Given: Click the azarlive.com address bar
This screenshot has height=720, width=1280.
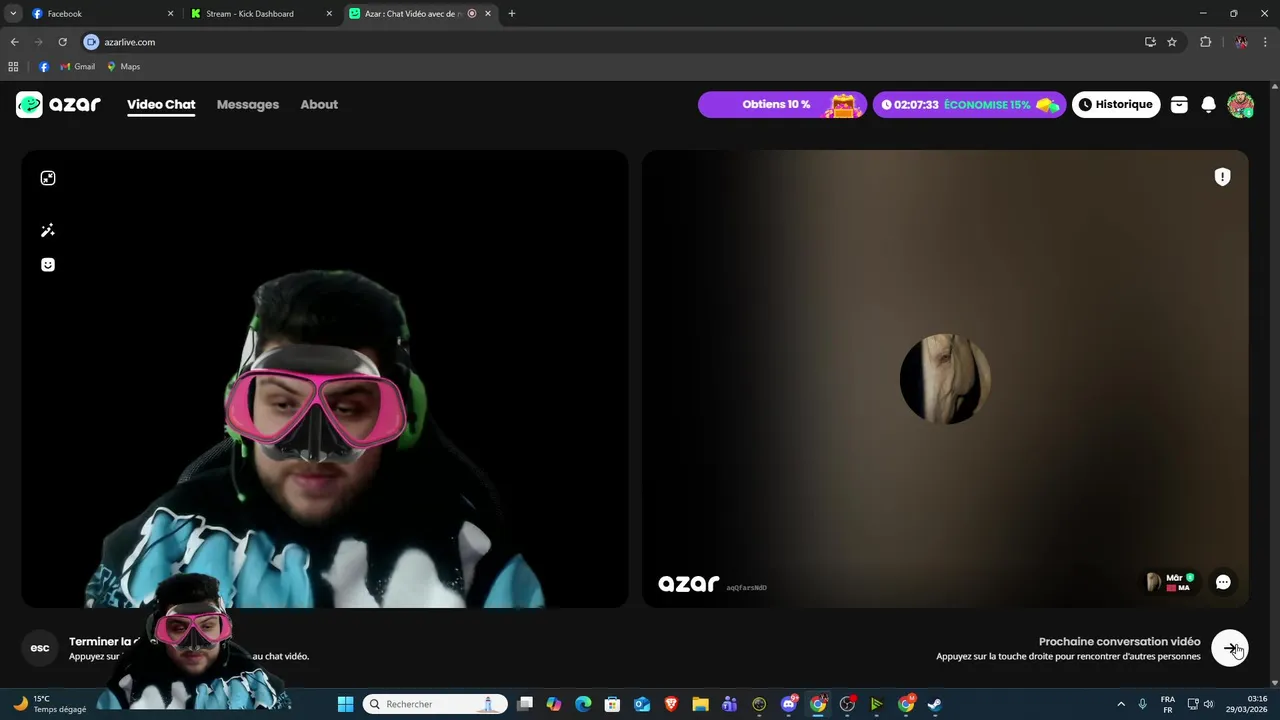Looking at the screenshot, I should click(610, 42).
